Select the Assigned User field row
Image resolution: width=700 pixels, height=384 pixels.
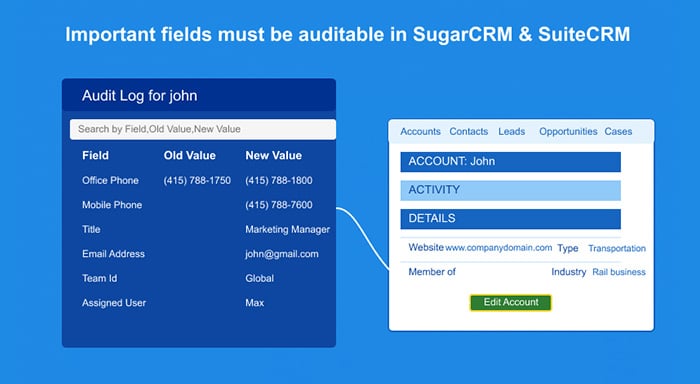point(114,303)
